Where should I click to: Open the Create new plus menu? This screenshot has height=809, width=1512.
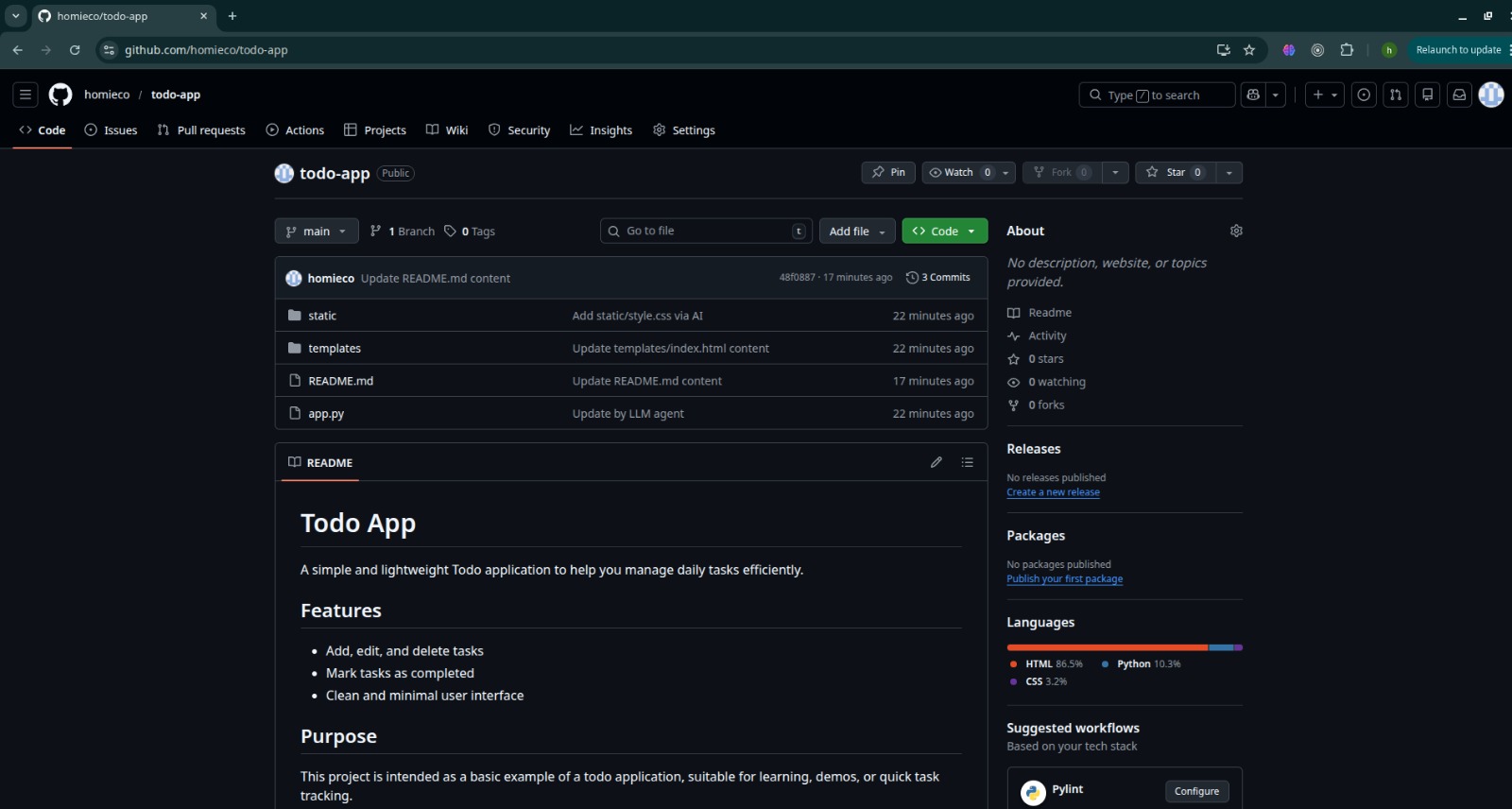(x=1325, y=95)
